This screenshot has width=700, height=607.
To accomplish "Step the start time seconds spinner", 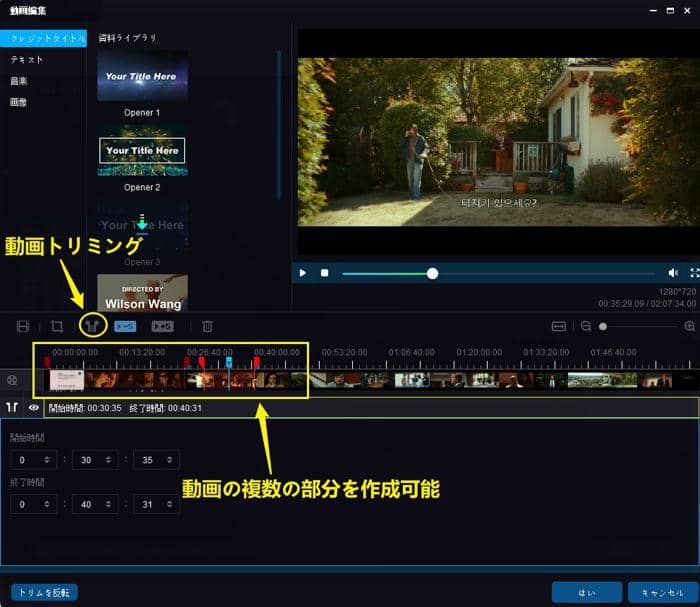I will [x=170, y=460].
